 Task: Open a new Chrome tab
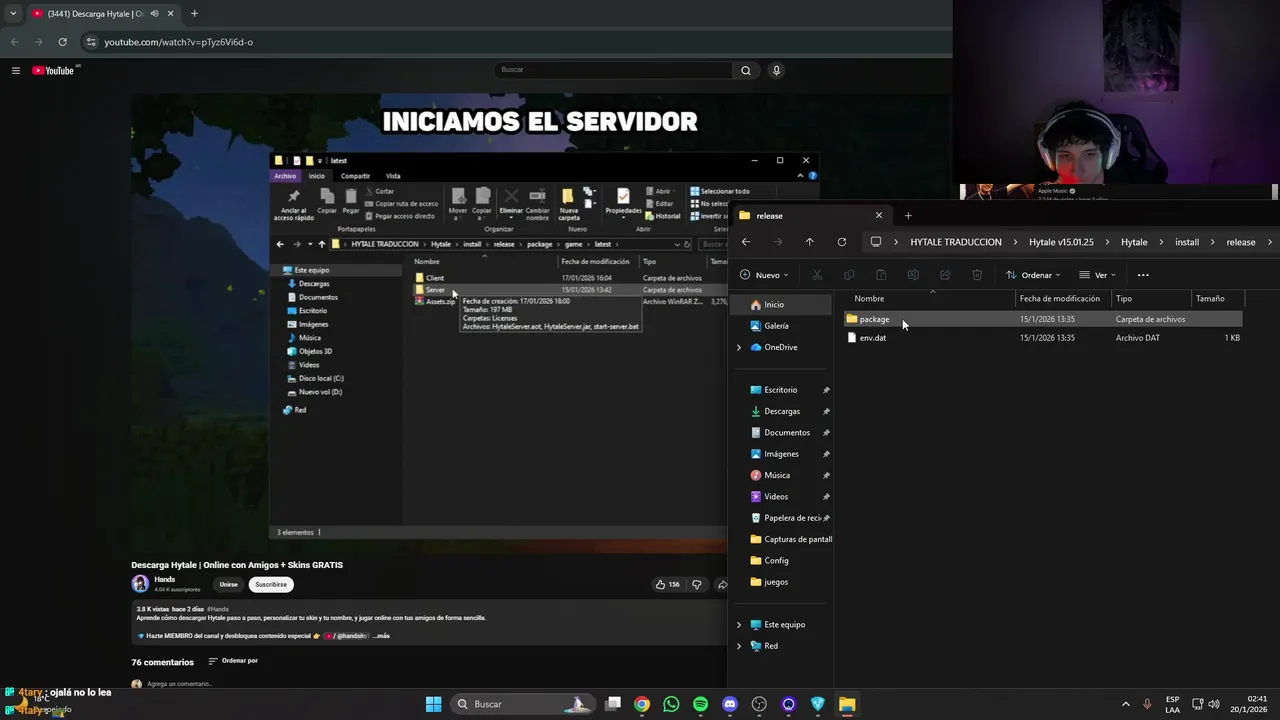coord(194,13)
